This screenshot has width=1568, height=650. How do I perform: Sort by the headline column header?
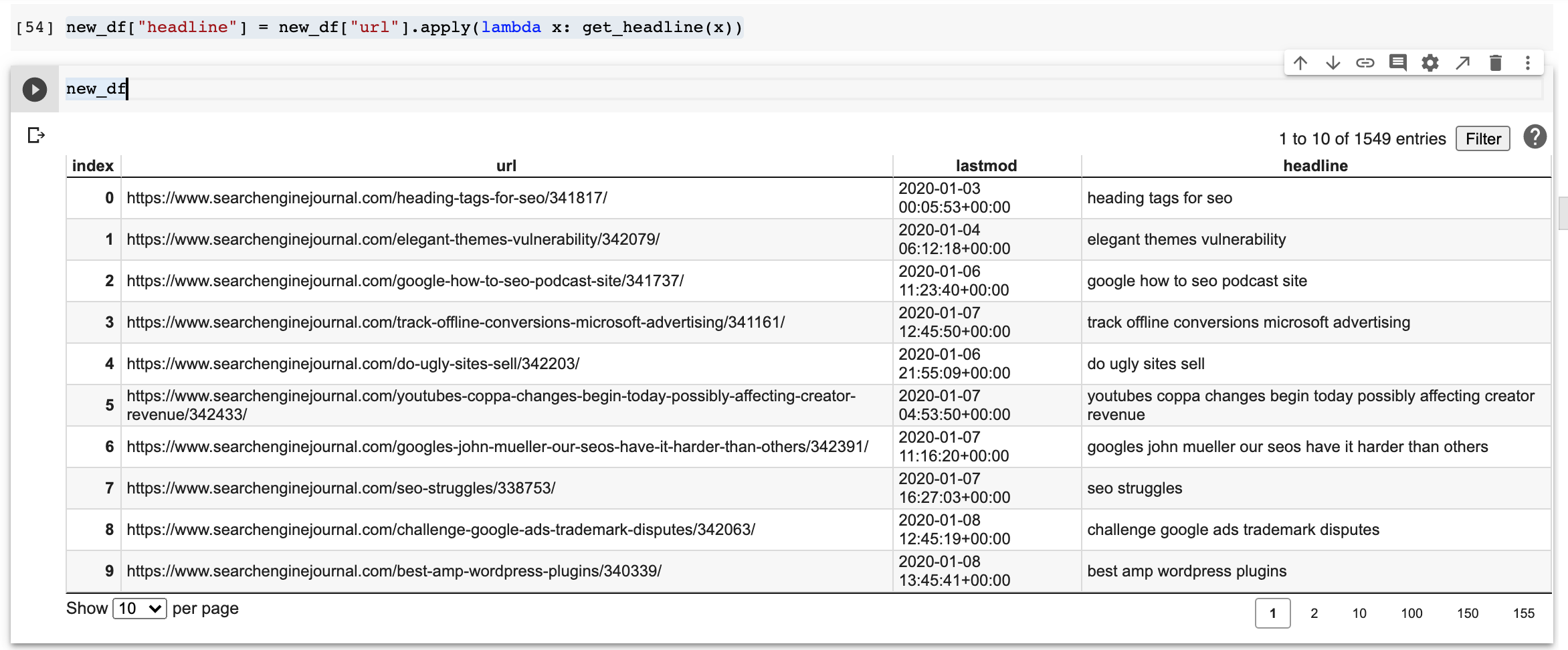click(1315, 166)
